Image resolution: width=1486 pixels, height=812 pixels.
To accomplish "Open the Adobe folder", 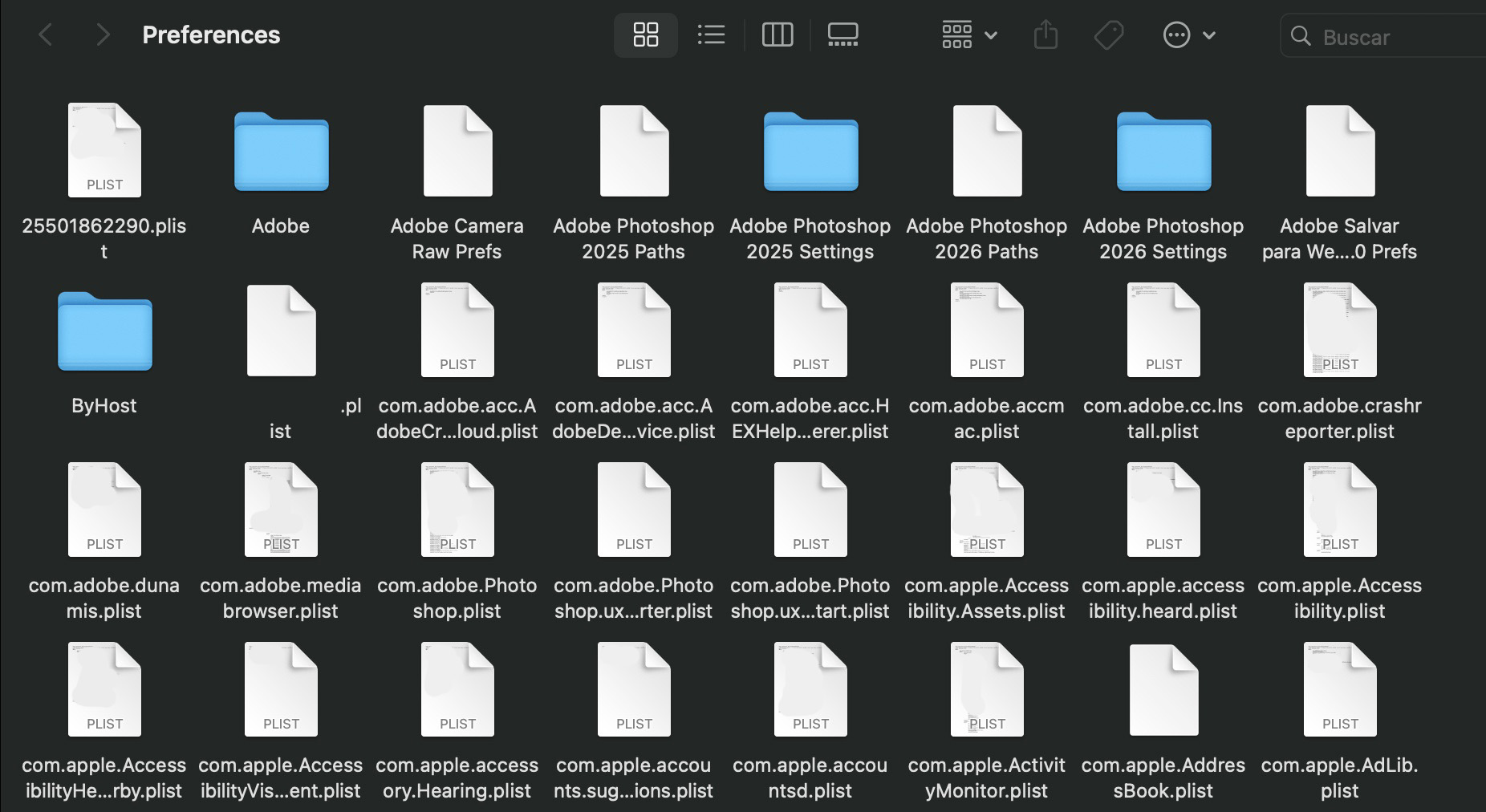I will coord(280,152).
